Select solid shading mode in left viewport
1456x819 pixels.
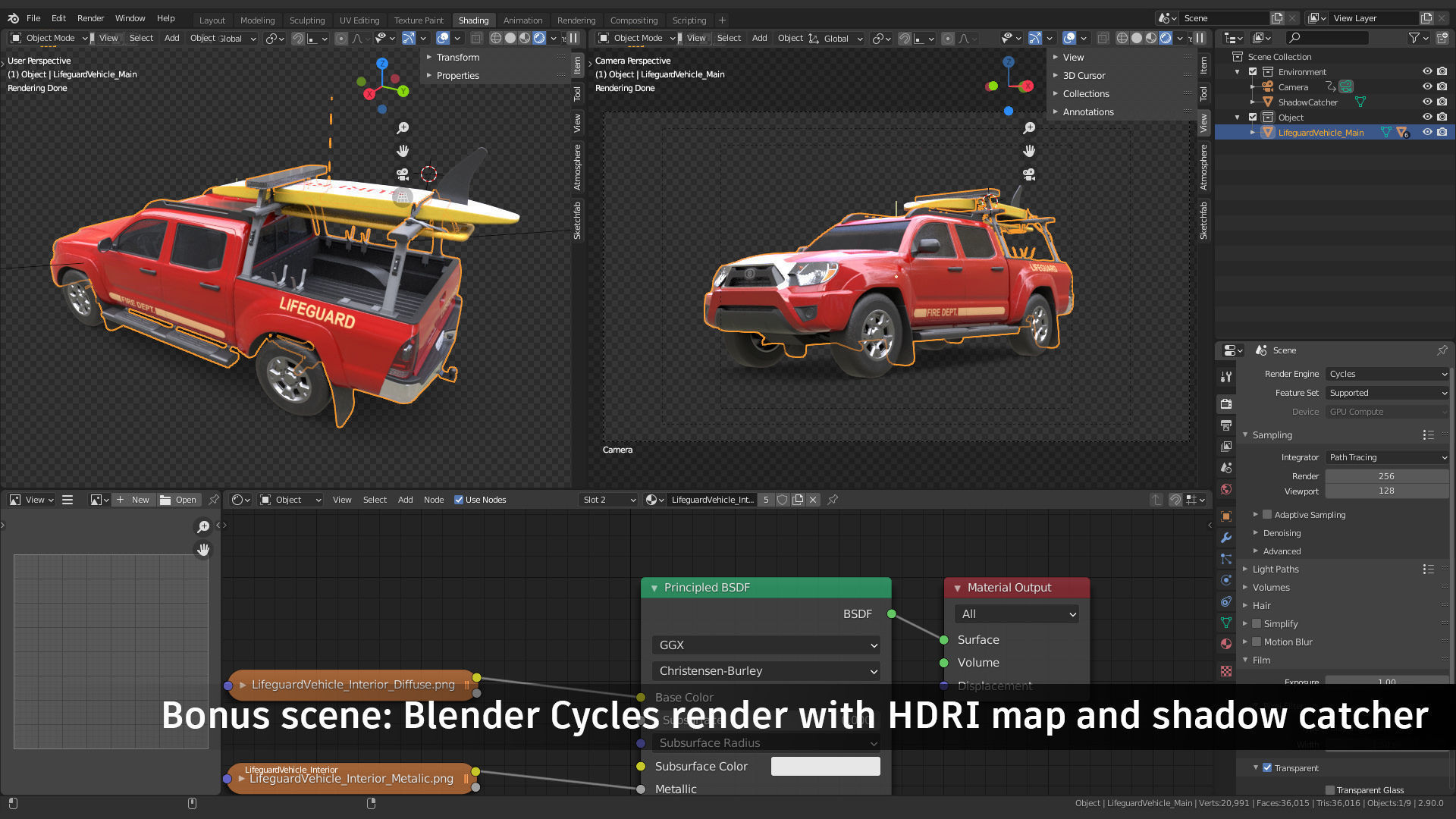(x=510, y=38)
